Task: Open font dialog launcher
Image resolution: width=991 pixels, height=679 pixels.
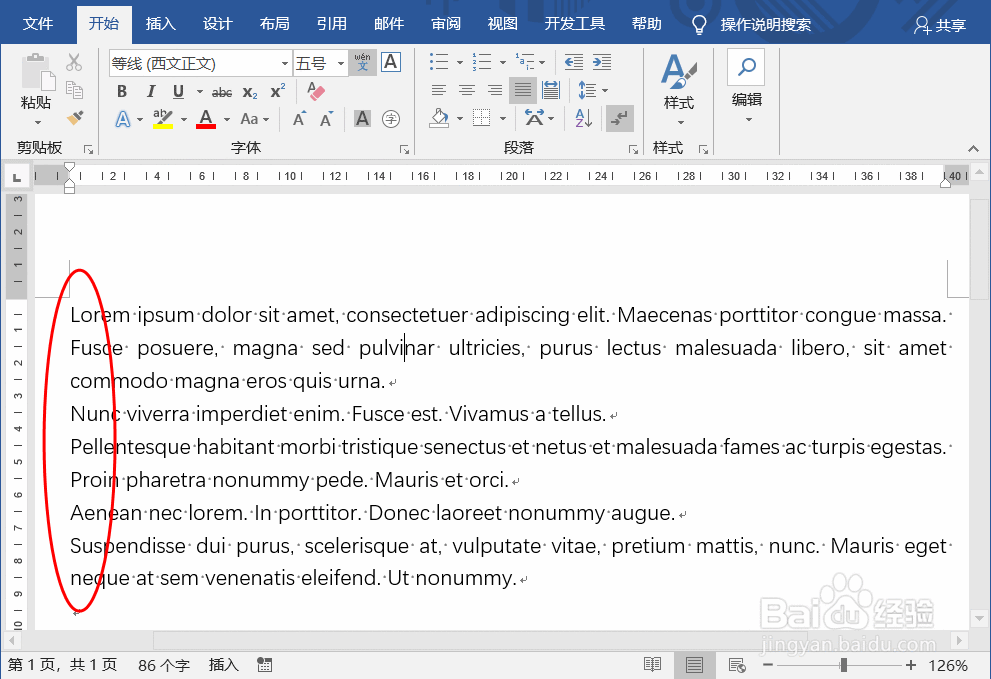Action: click(x=404, y=150)
